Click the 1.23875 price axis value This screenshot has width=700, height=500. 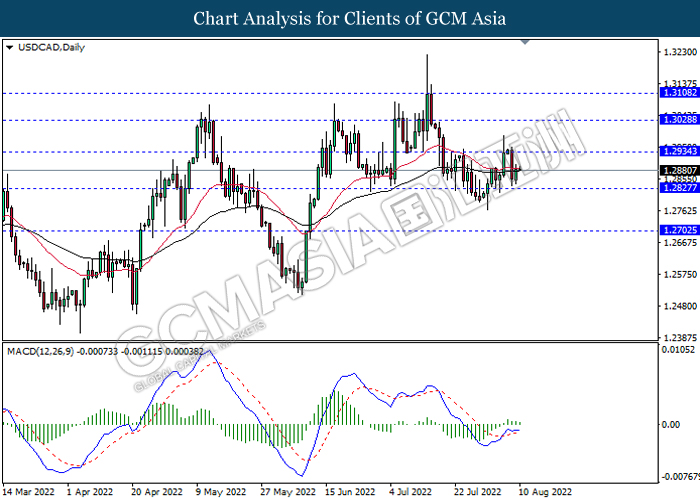tap(680, 338)
